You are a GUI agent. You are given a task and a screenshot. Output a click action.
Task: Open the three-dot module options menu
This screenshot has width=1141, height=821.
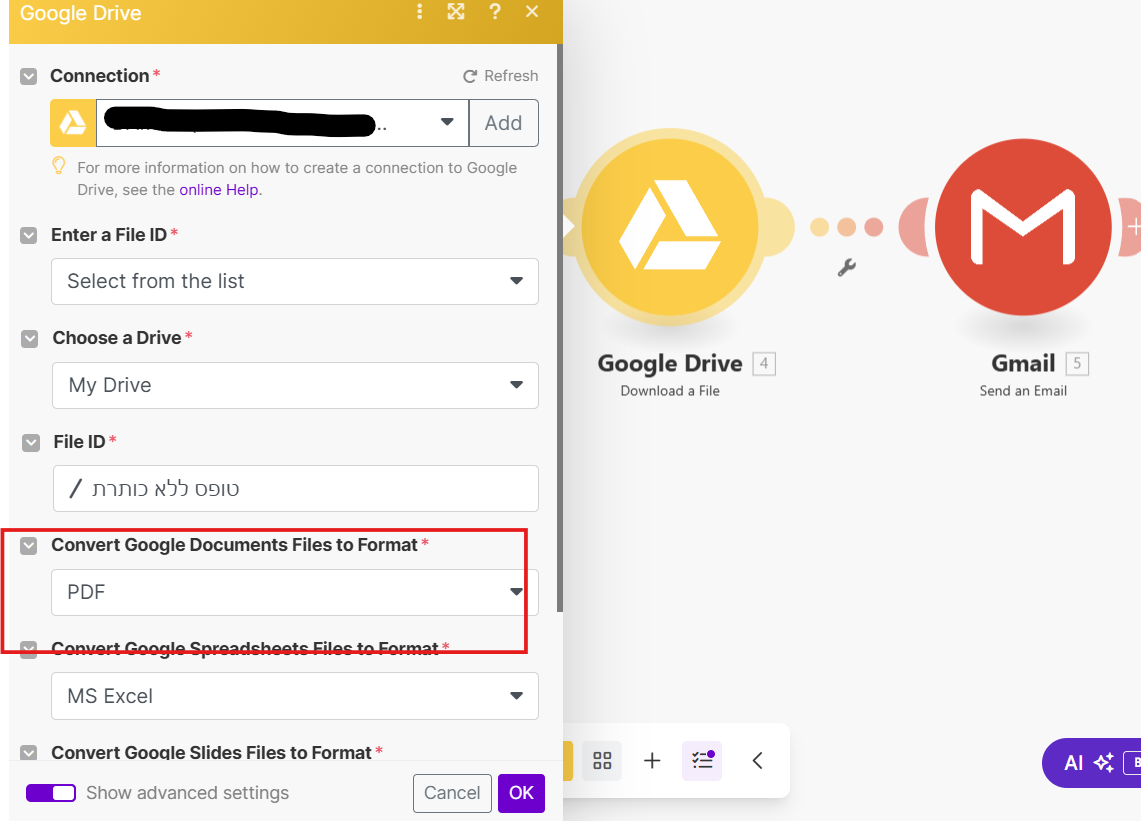tap(420, 12)
